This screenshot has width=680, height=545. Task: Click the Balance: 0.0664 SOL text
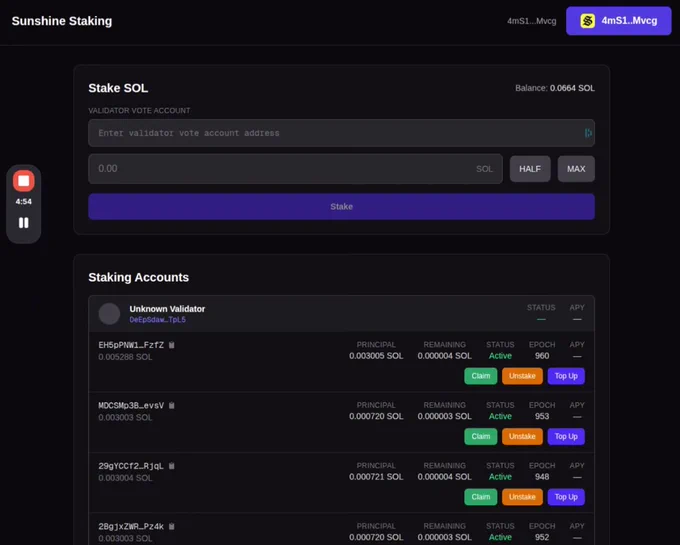point(555,88)
